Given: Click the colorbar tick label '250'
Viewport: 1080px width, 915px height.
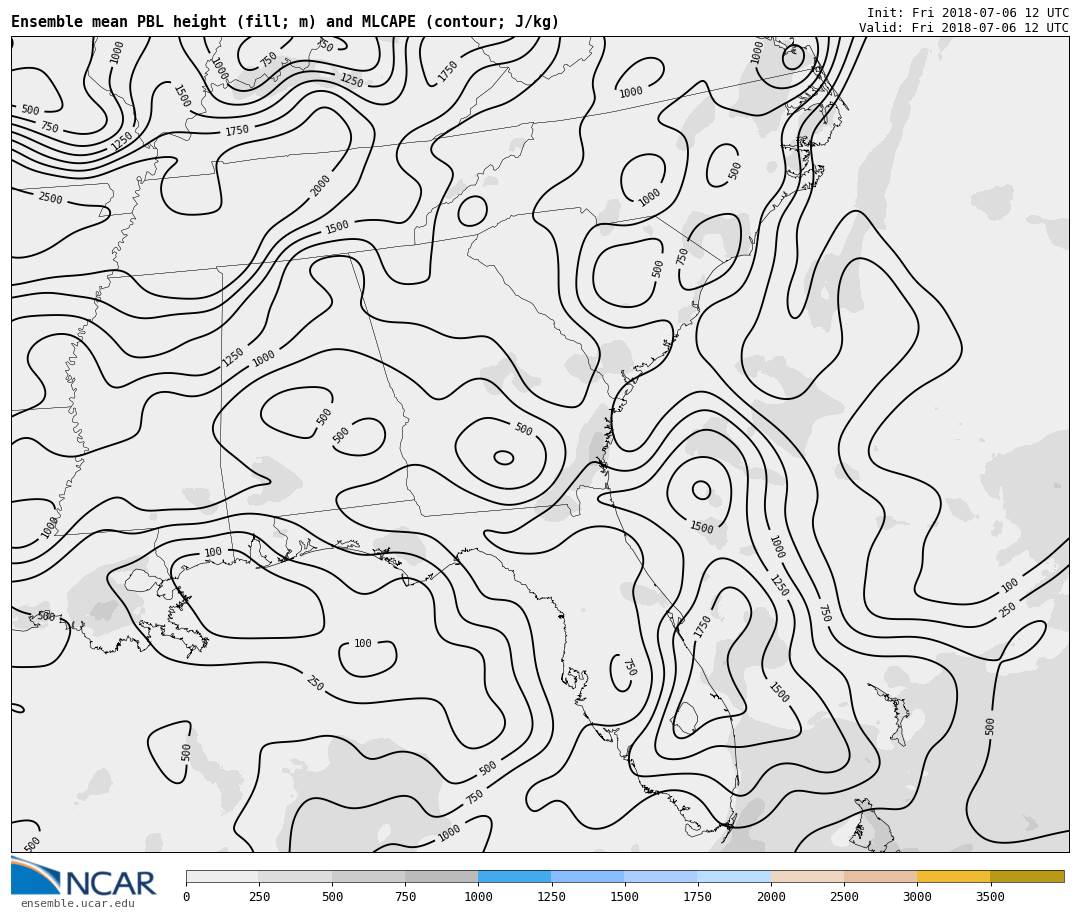Looking at the screenshot, I should pos(259,896).
